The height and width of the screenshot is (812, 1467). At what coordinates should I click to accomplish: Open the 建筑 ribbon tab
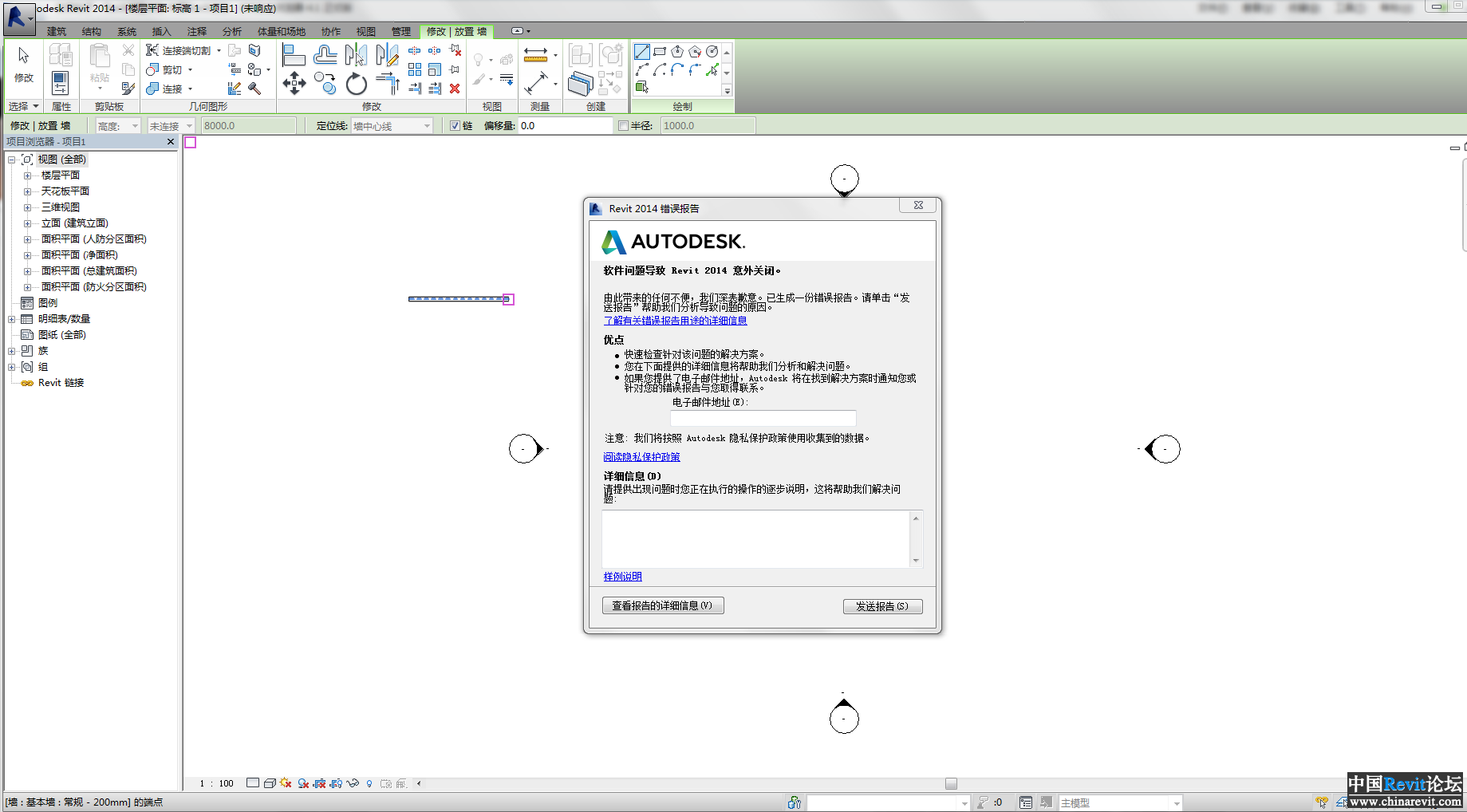tap(57, 32)
